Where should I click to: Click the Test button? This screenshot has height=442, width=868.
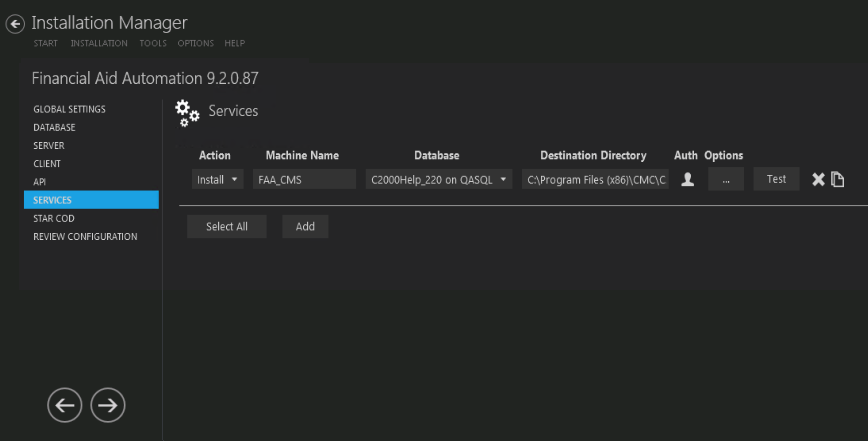(x=776, y=179)
